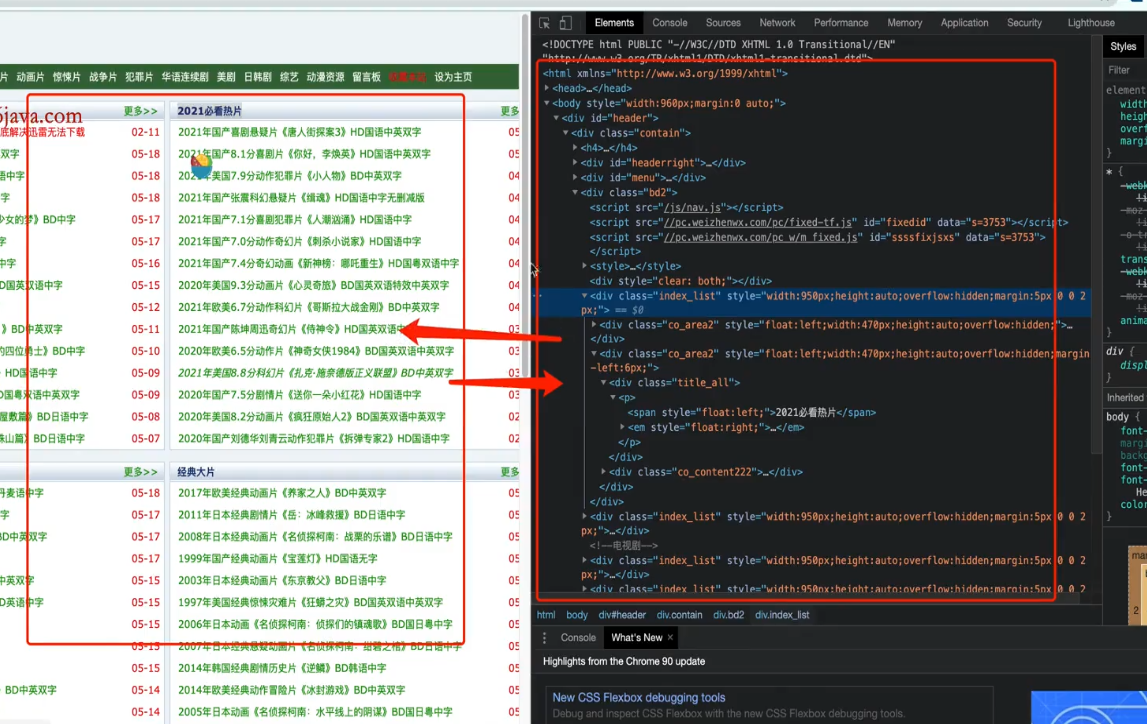Expand the h4 element node
Image resolution: width=1147 pixels, height=724 pixels.
576,148
